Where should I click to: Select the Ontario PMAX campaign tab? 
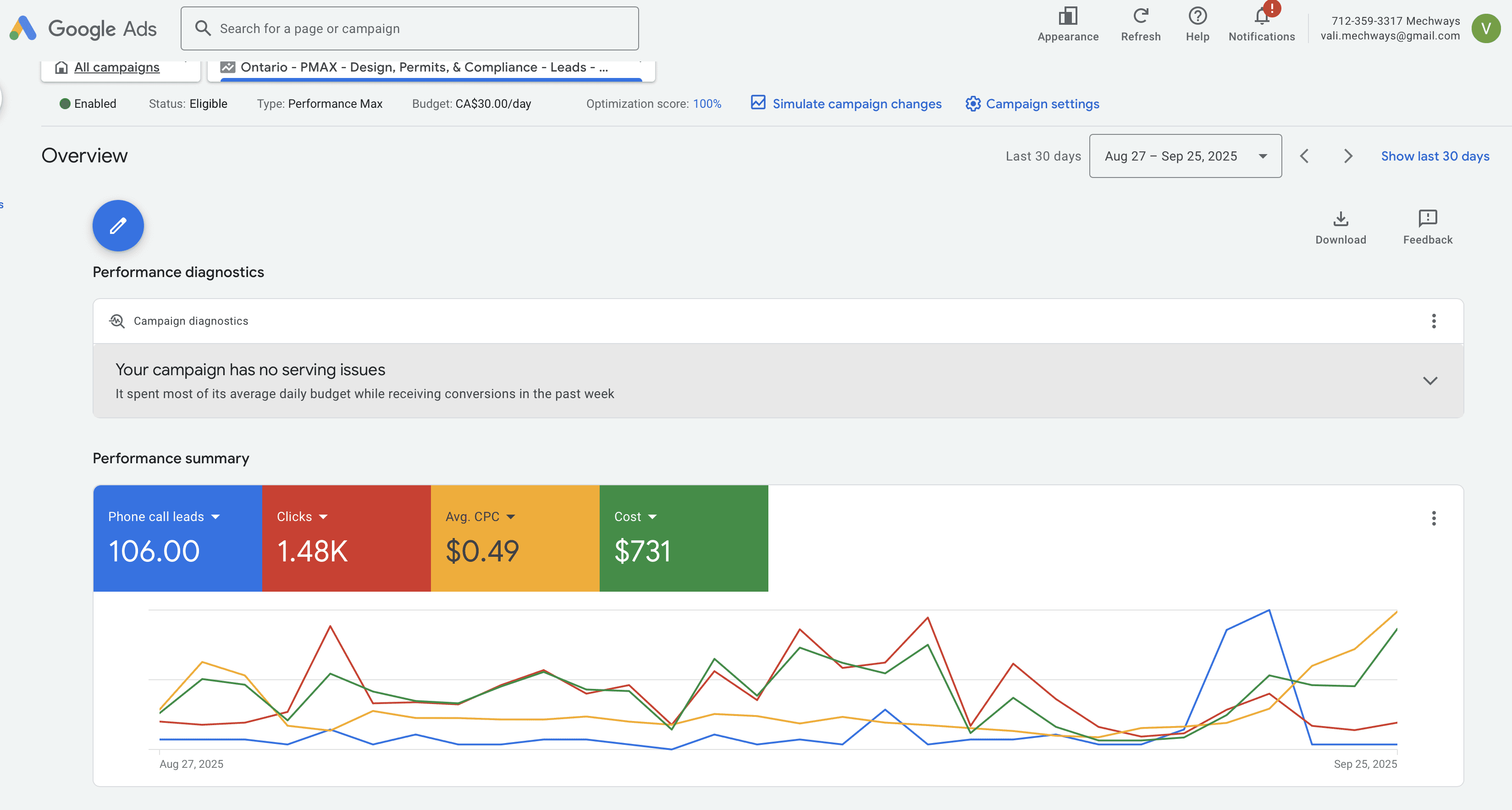[x=424, y=67]
